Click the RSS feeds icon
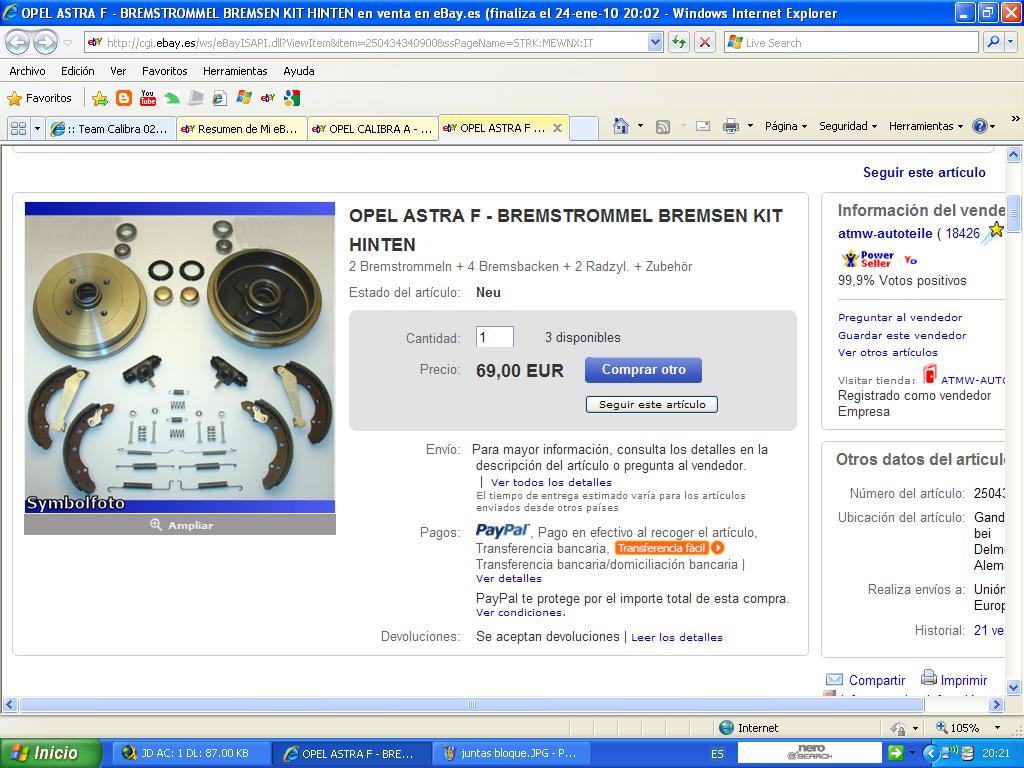This screenshot has width=1024, height=768. pyautogui.click(x=663, y=127)
